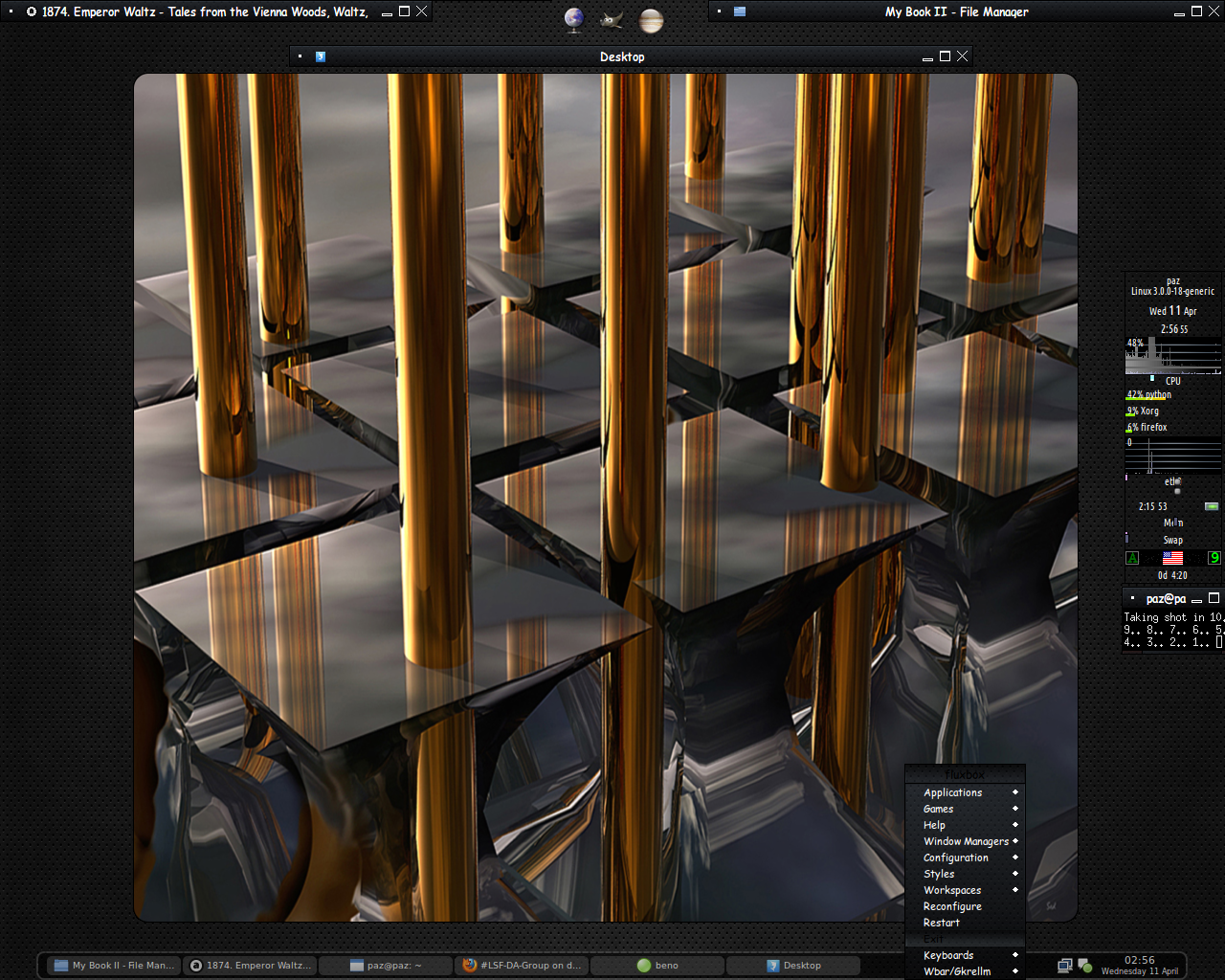This screenshot has height=980, width=1225.
Task: Click the My Book II File Manager title icon
Action: 740,11
